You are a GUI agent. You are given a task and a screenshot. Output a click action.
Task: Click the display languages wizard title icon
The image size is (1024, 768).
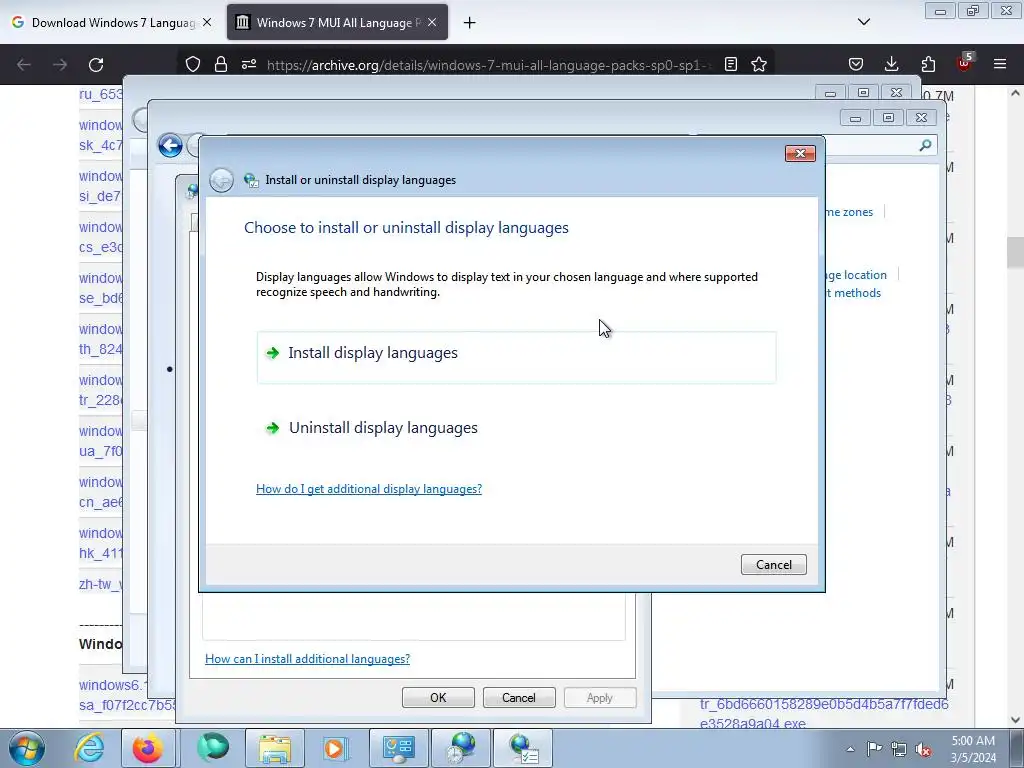[x=251, y=180]
